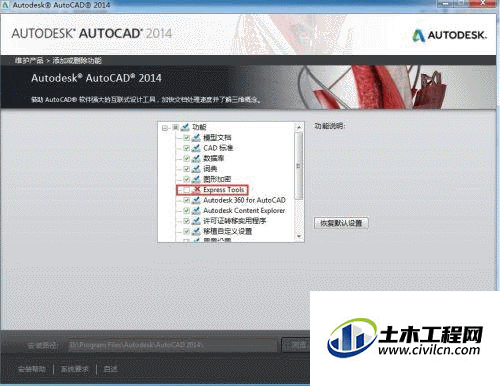500x386 pixels.
Task: Open the 安装帮助 link in the footer
Action: pos(32,369)
